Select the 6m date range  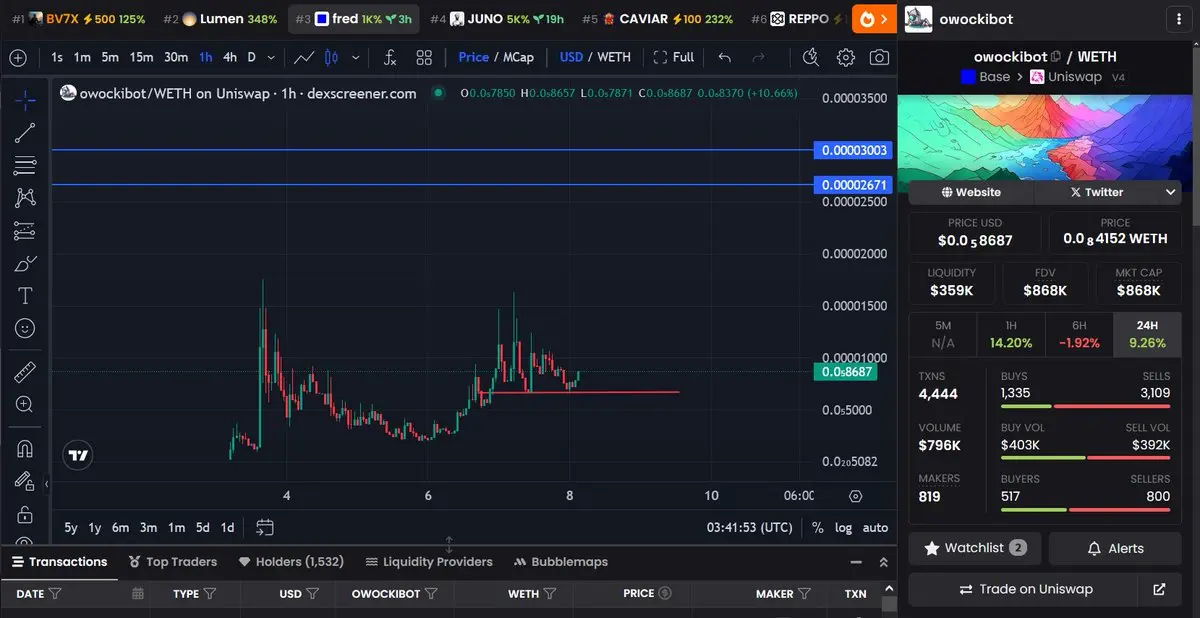click(120, 527)
